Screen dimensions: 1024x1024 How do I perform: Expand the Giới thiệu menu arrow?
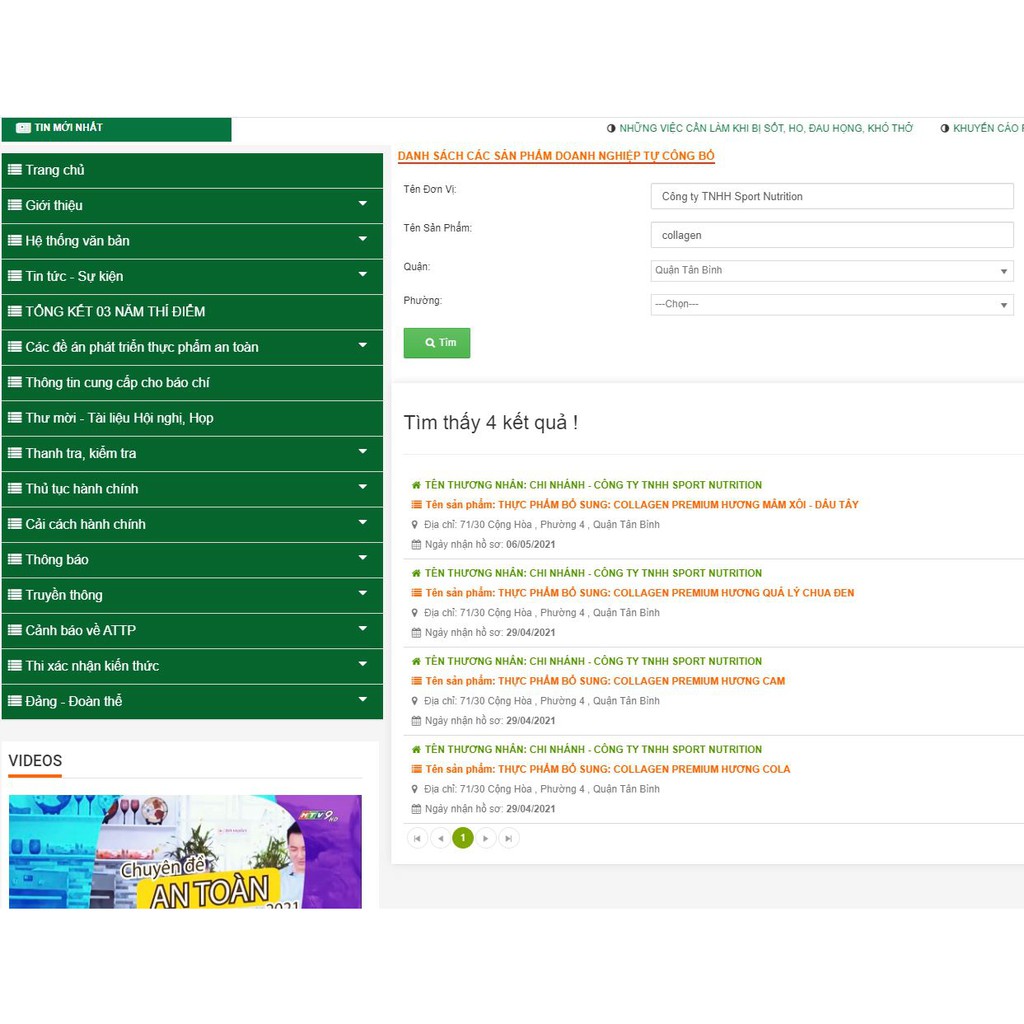362,205
